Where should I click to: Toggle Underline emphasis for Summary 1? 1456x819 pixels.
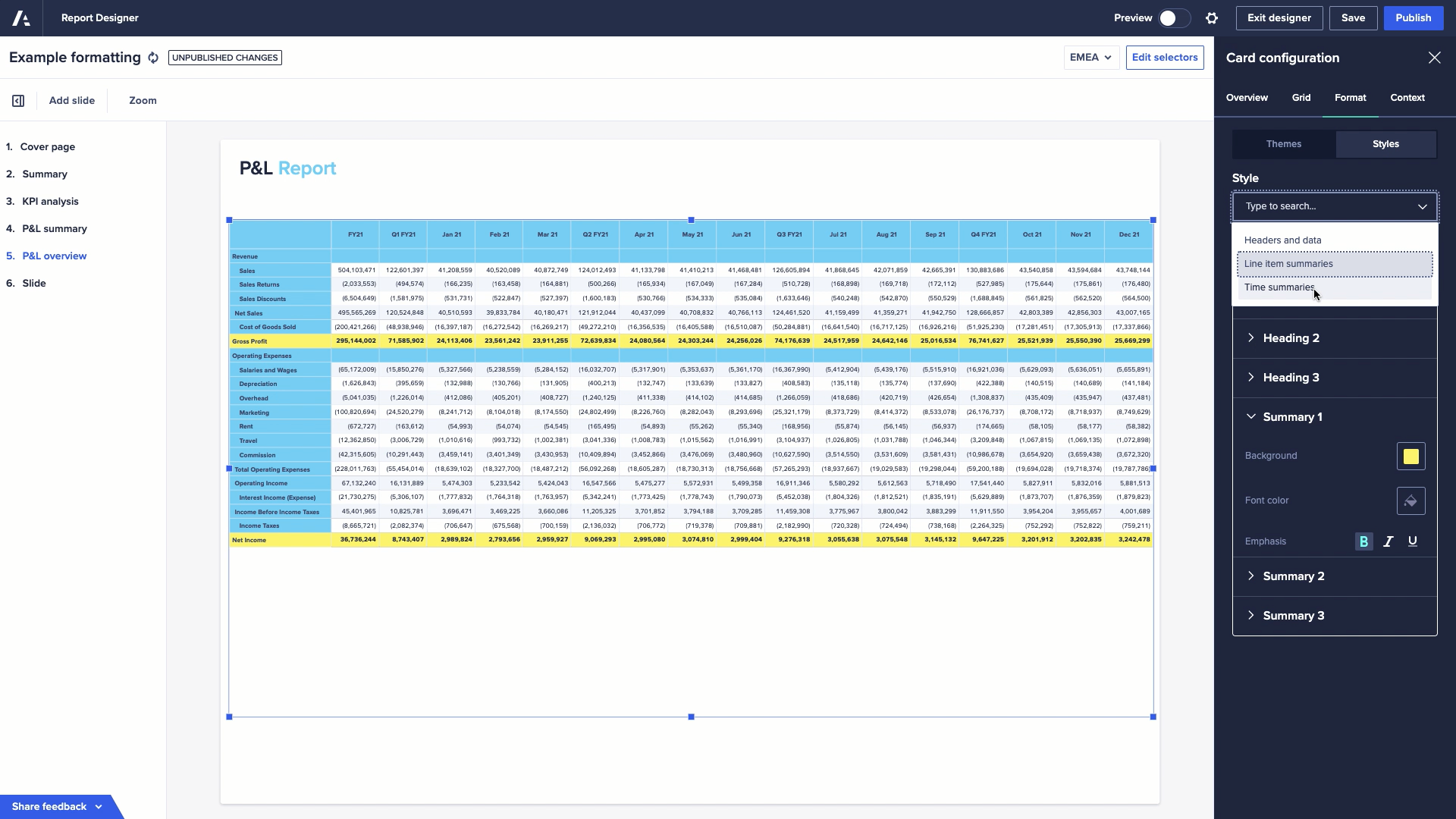click(1412, 541)
